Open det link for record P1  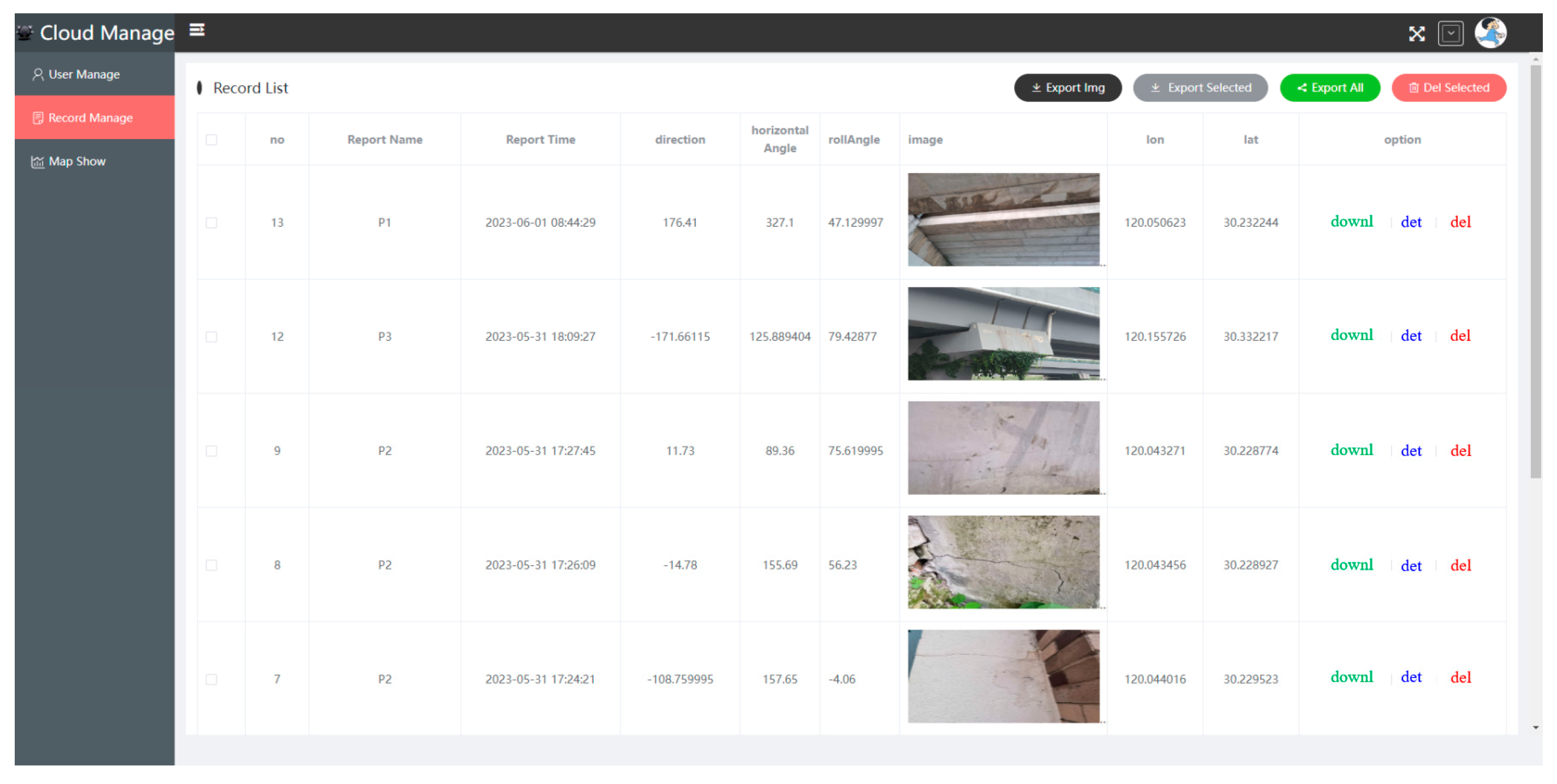(x=1410, y=222)
